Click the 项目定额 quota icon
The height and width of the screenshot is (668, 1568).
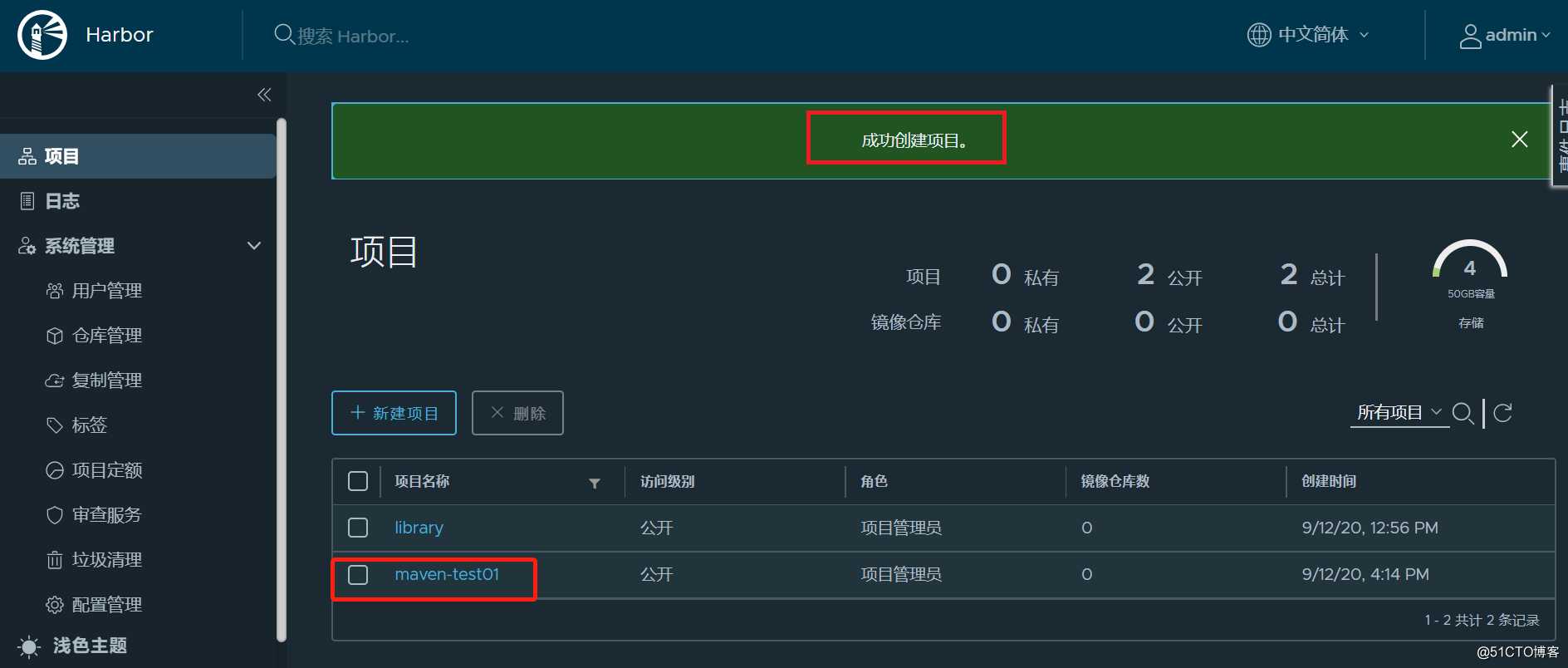pos(55,470)
